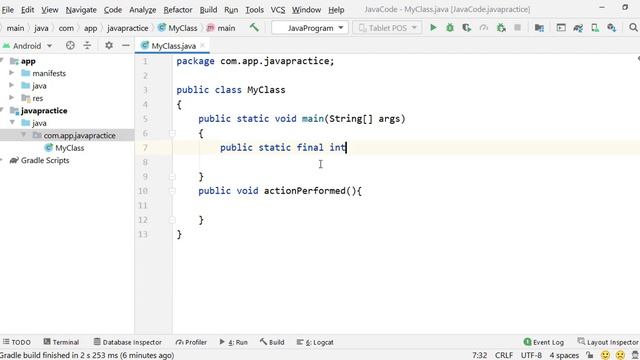The width and height of the screenshot is (640, 360).
Task: Click the Make Project hammer icon
Action: tap(254, 27)
